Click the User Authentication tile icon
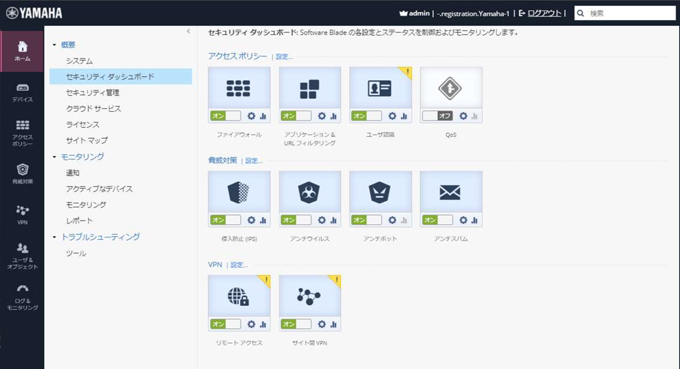Viewport: 680px width, 369px height. pos(380,88)
